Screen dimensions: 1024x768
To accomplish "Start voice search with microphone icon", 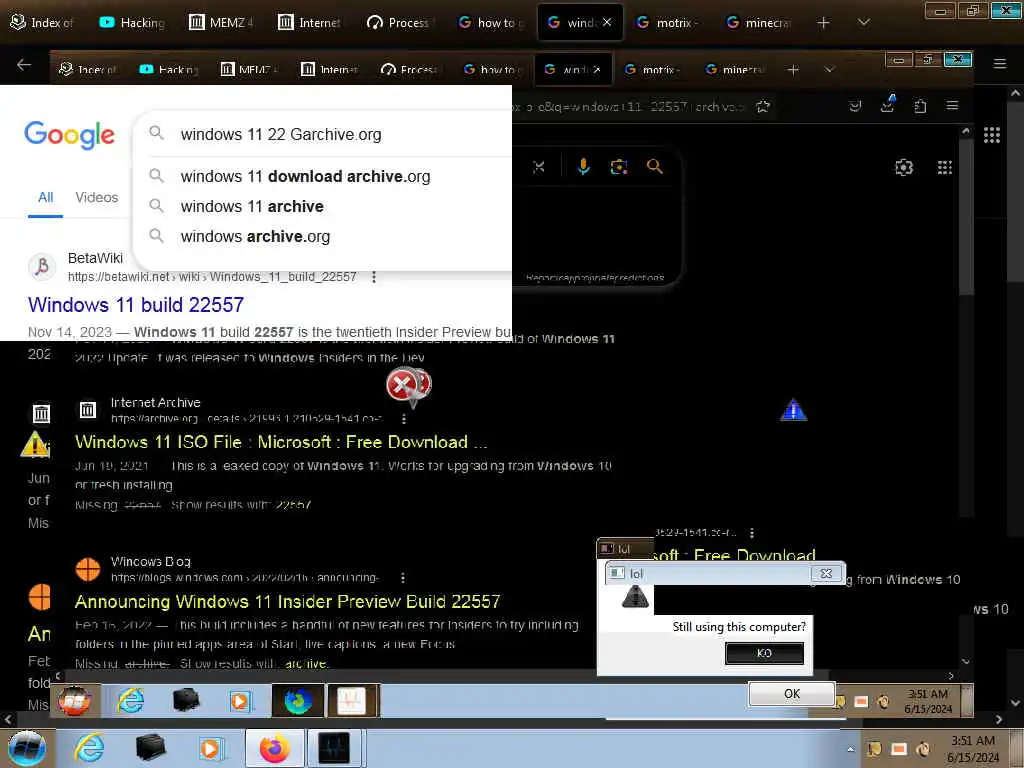I will (x=583, y=167).
